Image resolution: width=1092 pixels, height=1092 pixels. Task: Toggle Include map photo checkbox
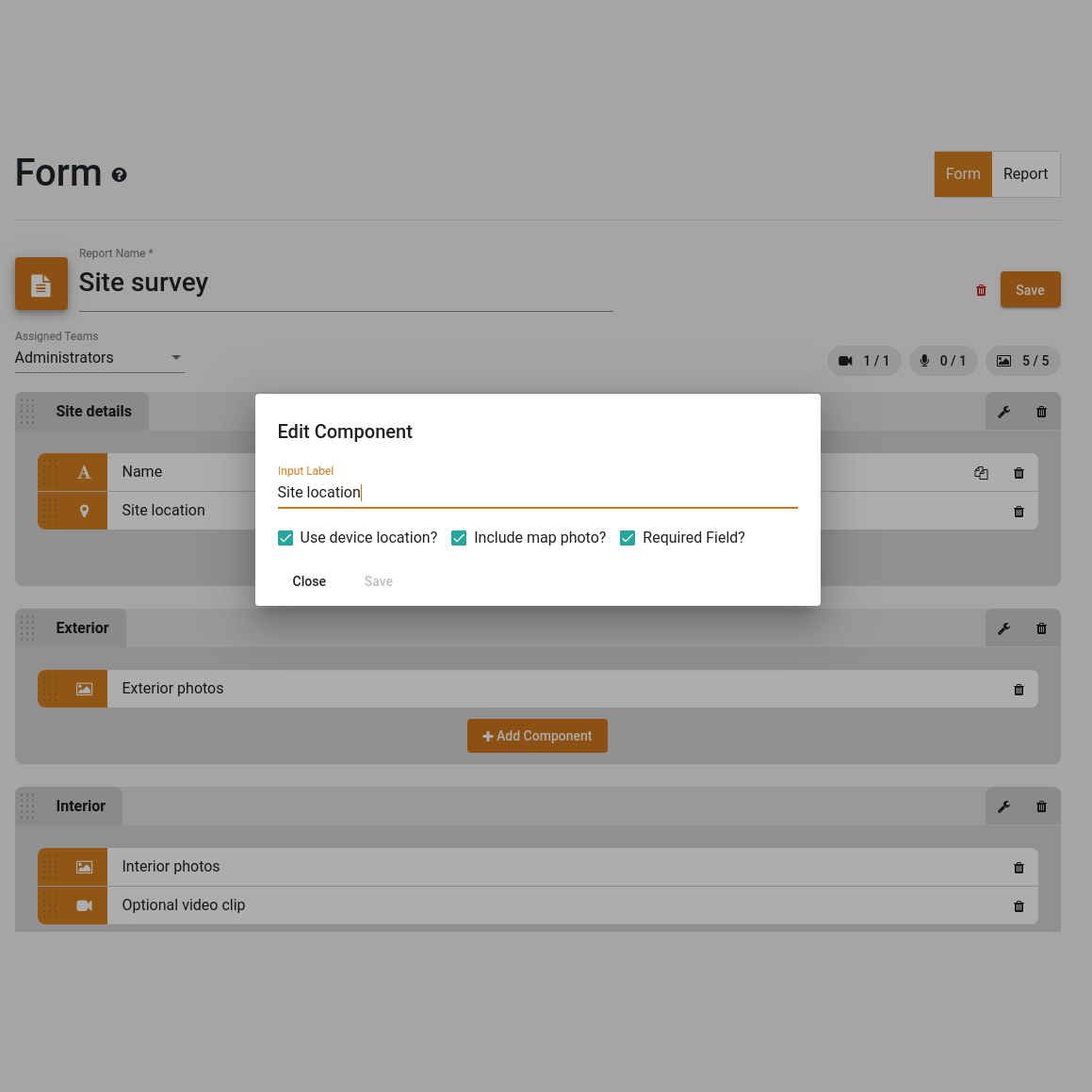(458, 538)
